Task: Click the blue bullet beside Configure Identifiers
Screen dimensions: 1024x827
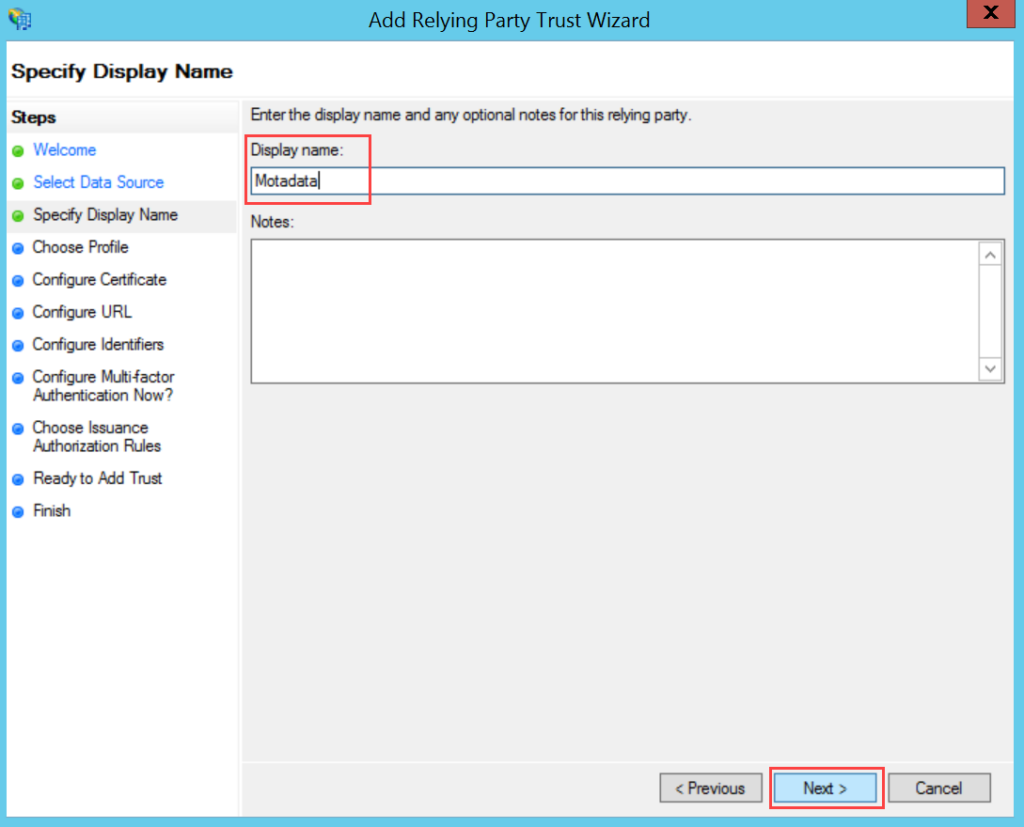Action: (x=17, y=346)
